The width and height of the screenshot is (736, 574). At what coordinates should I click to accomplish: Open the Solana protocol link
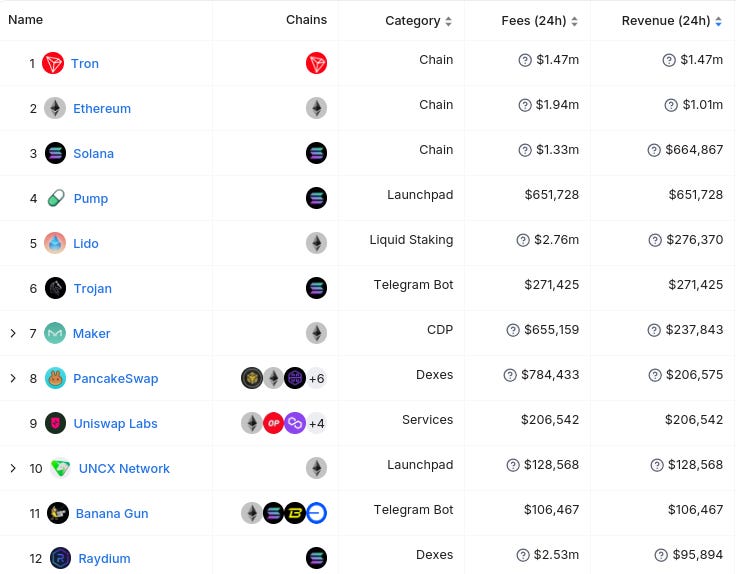coord(93,153)
